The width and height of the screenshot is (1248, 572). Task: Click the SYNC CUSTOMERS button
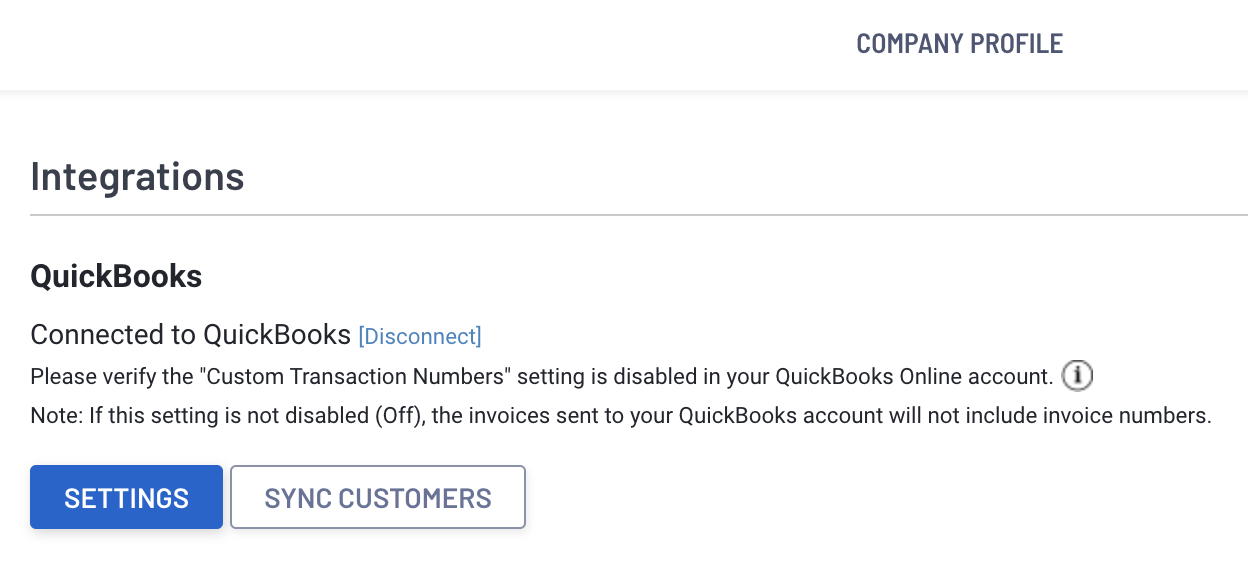(378, 497)
